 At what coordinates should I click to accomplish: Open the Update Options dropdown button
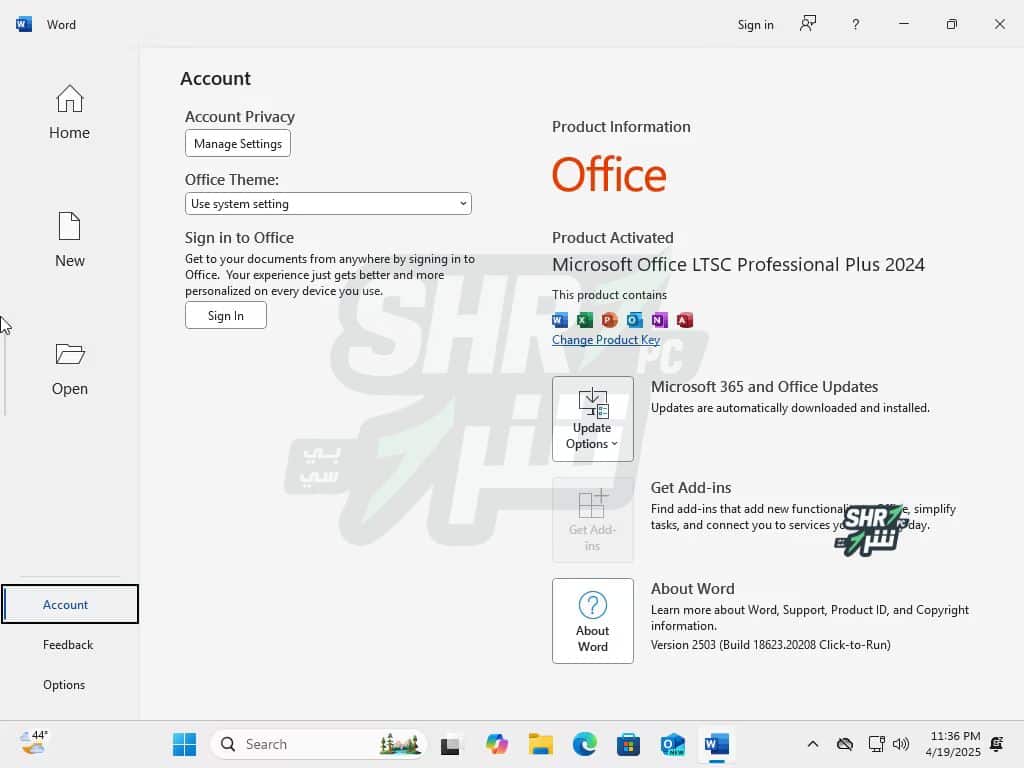[592, 419]
